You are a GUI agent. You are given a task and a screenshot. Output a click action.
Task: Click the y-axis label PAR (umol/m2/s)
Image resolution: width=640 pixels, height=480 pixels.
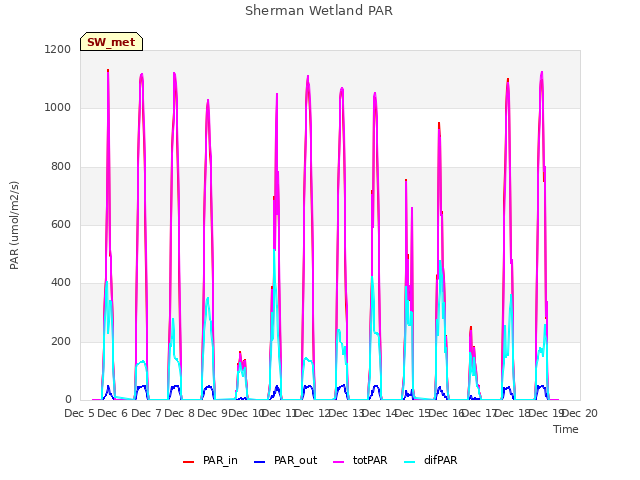14,225
